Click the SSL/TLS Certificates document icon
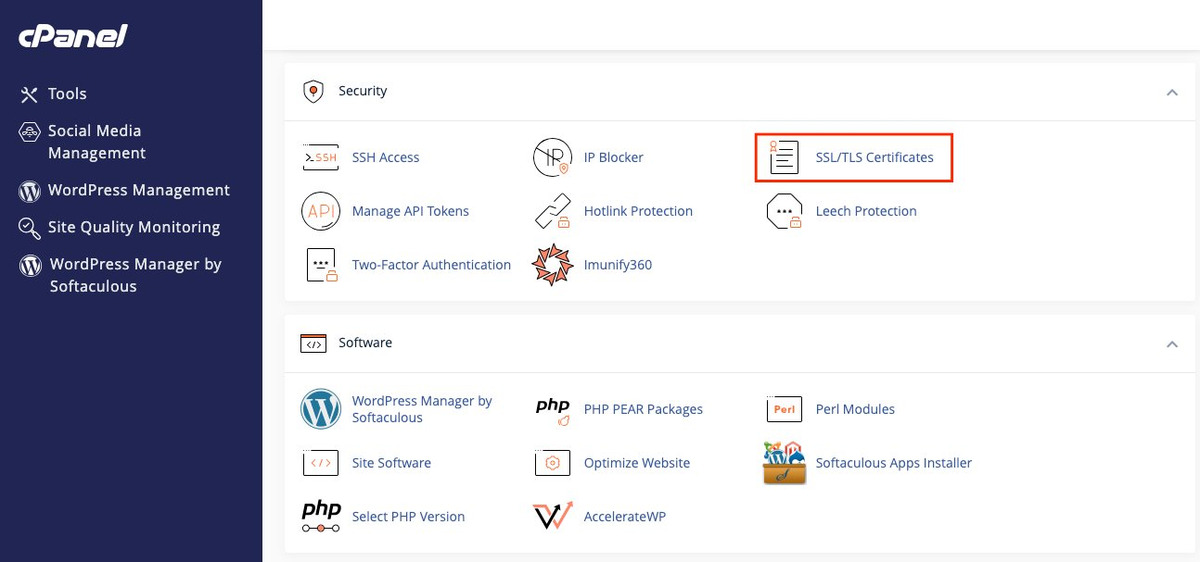Viewport: 1200px width, 562px height. point(784,157)
